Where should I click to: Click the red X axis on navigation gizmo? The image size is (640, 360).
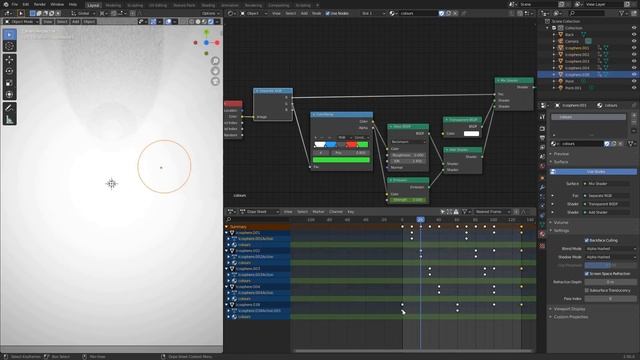(x=217, y=42)
